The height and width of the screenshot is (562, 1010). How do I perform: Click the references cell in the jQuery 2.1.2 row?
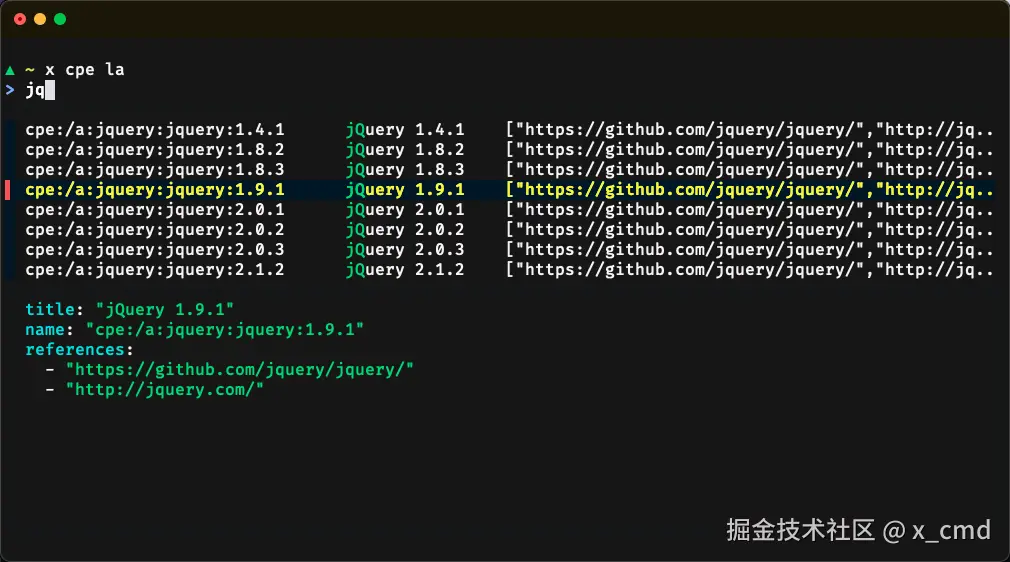(749, 269)
